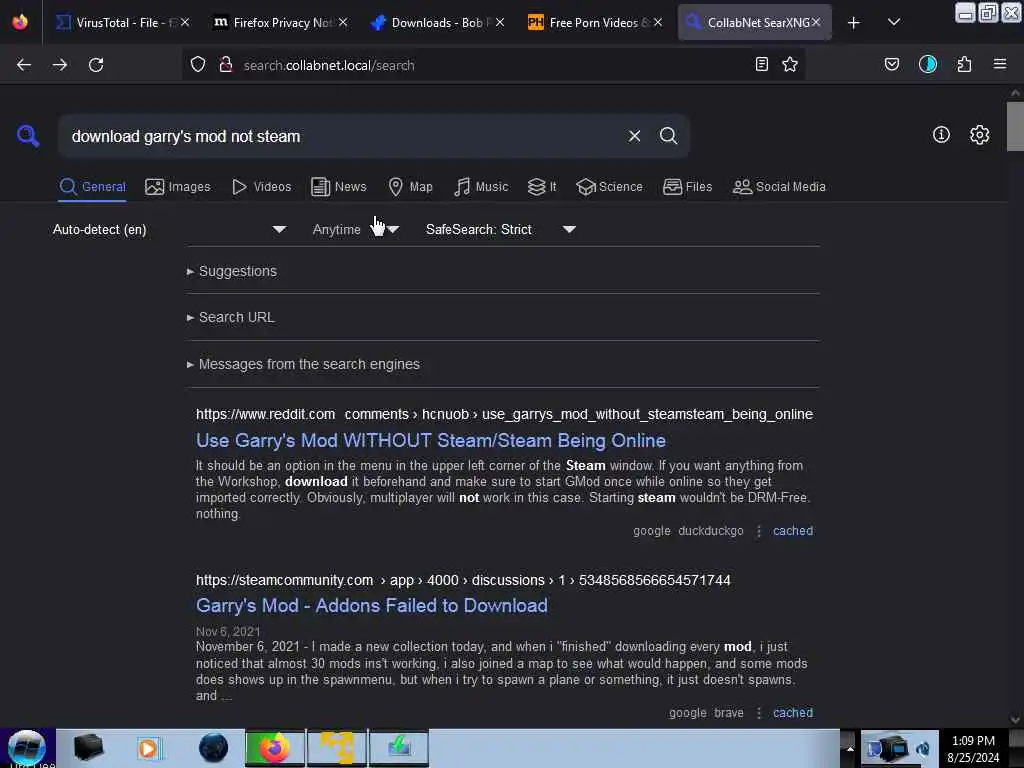This screenshot has height=768, width=1024.
Task: Click the insecure connection padlock icon
Action: click(226, 65)
